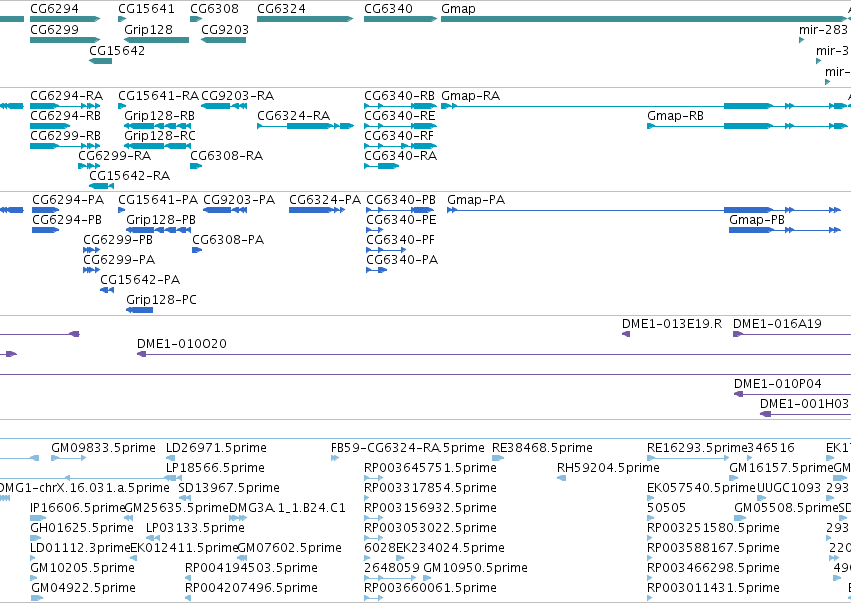
Task: Select the CG6294 gene glyph
Action: click(x=65, y=19)
